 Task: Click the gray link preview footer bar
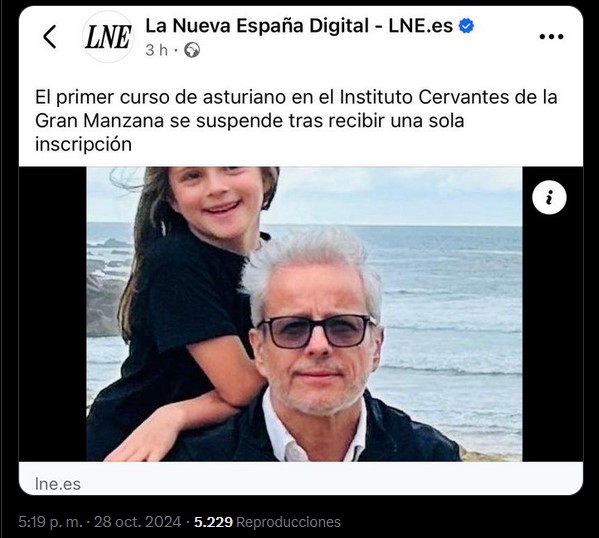pos(301,478)
